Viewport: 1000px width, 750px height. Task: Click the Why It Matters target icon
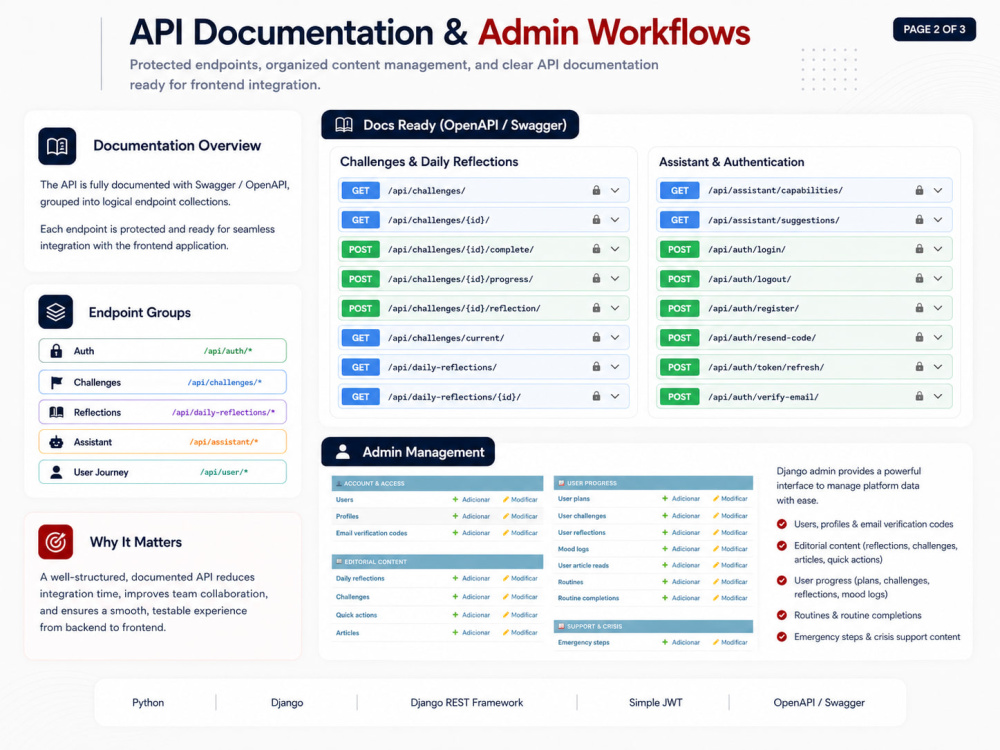tap(55, 542)
